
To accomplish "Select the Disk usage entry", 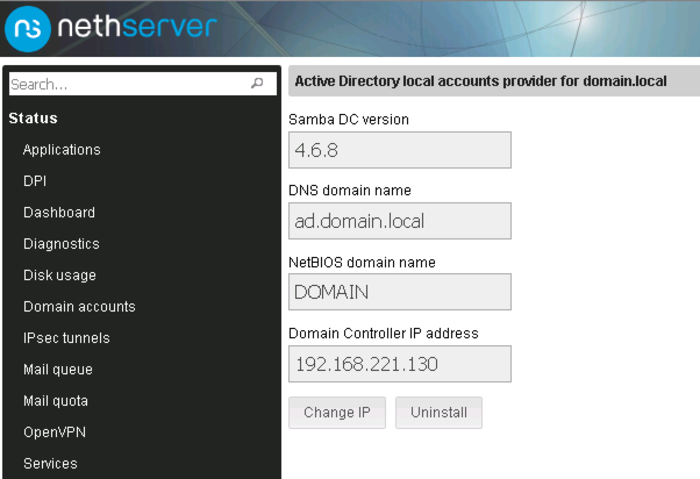I will coord(59,275).
